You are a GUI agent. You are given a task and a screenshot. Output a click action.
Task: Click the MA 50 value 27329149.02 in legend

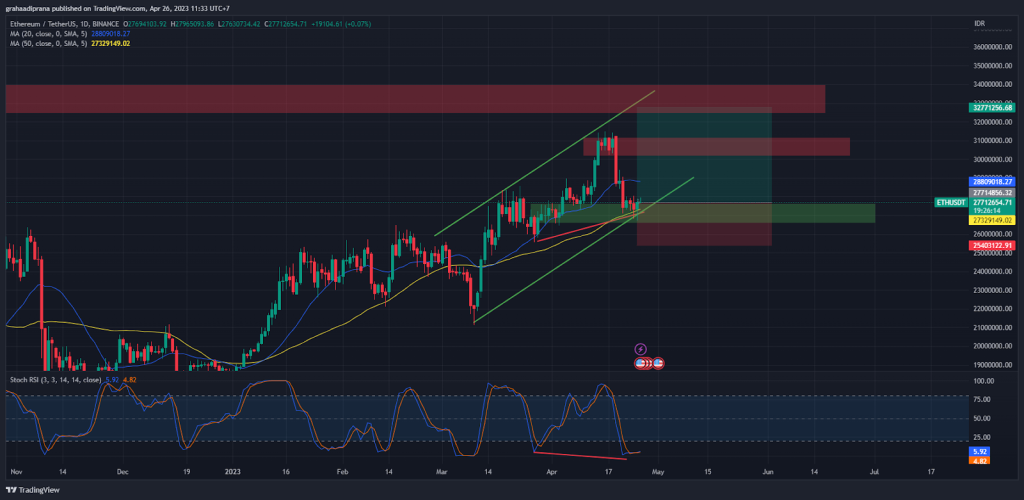click(x=110, y=43)
